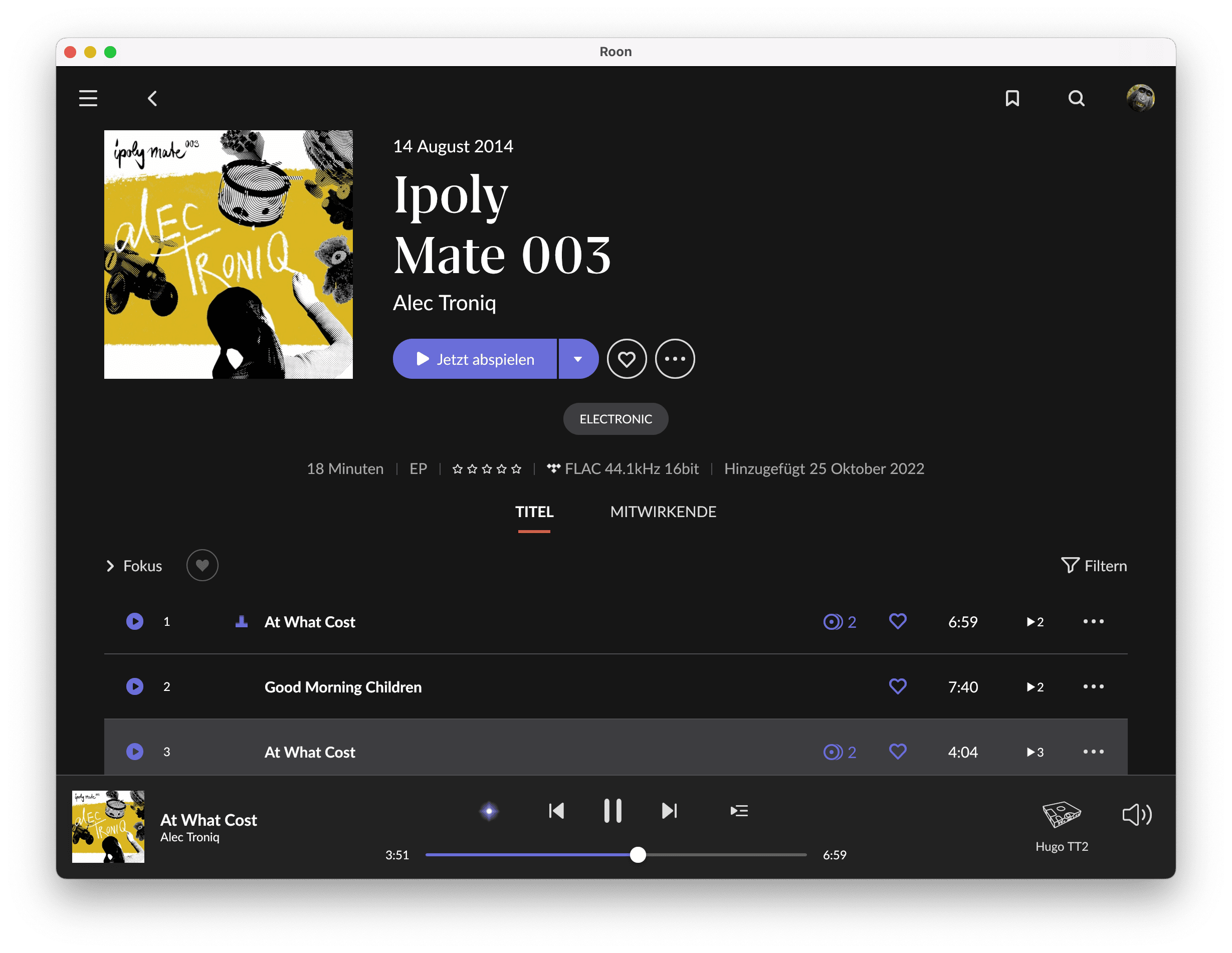Click the Roon Radio star icon

(x=489, y=811)
